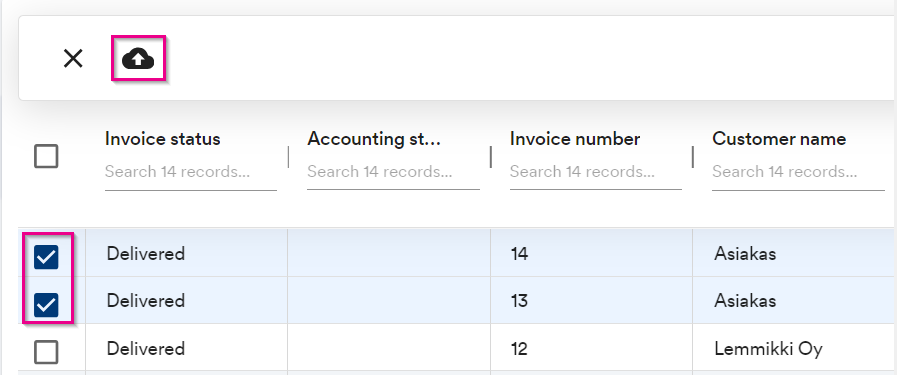Uncheck the invoice 14 row checkbox
Screen dimensions: 897x375
pos(46,257)
